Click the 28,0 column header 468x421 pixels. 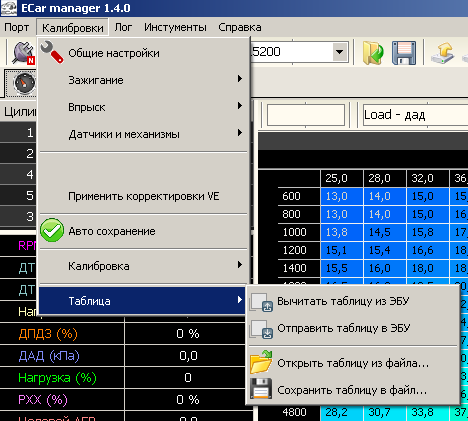(x=385, y=178)
